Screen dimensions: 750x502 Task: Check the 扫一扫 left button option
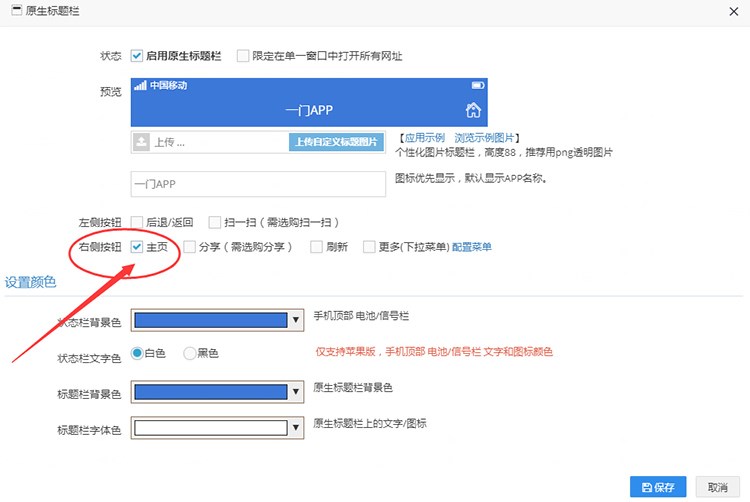tap(215, 222)
